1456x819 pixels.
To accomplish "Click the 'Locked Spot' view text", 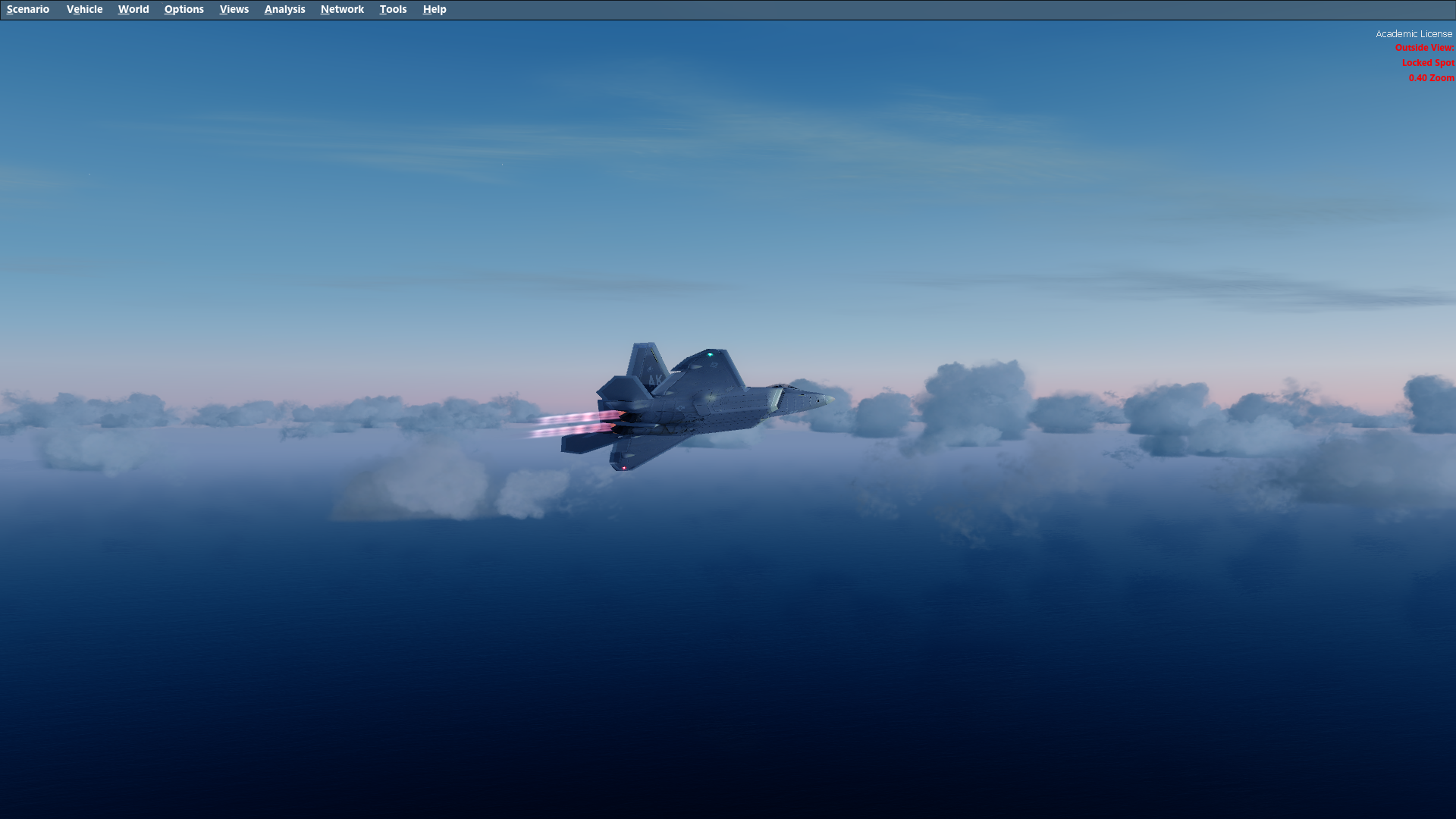I will pos(1427,63).
